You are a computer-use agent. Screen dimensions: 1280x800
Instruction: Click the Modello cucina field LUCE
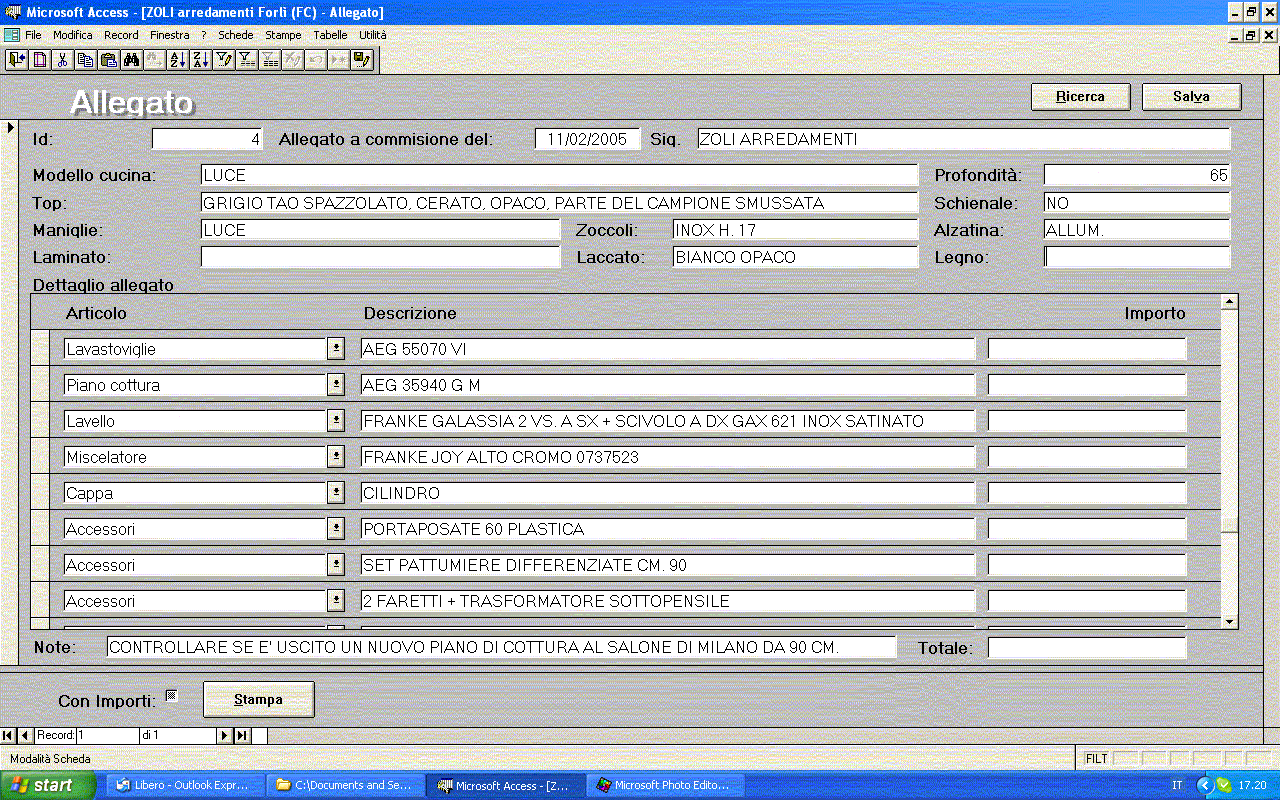[x=559, y=176]
